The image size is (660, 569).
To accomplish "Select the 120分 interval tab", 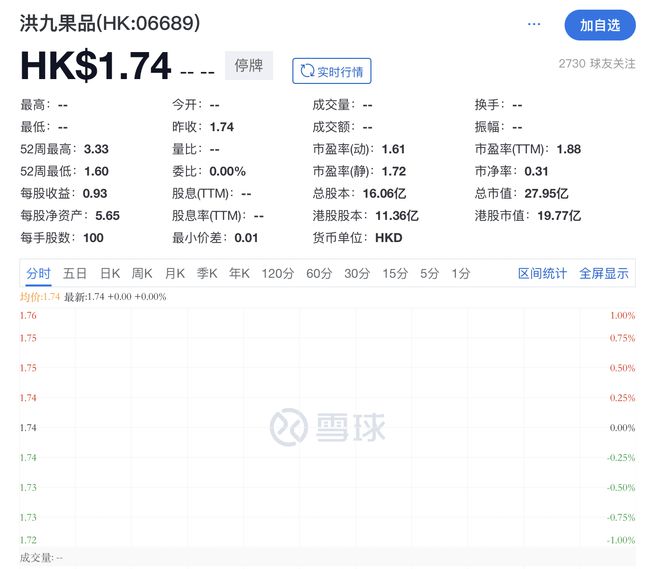I will tap(278, 274).
